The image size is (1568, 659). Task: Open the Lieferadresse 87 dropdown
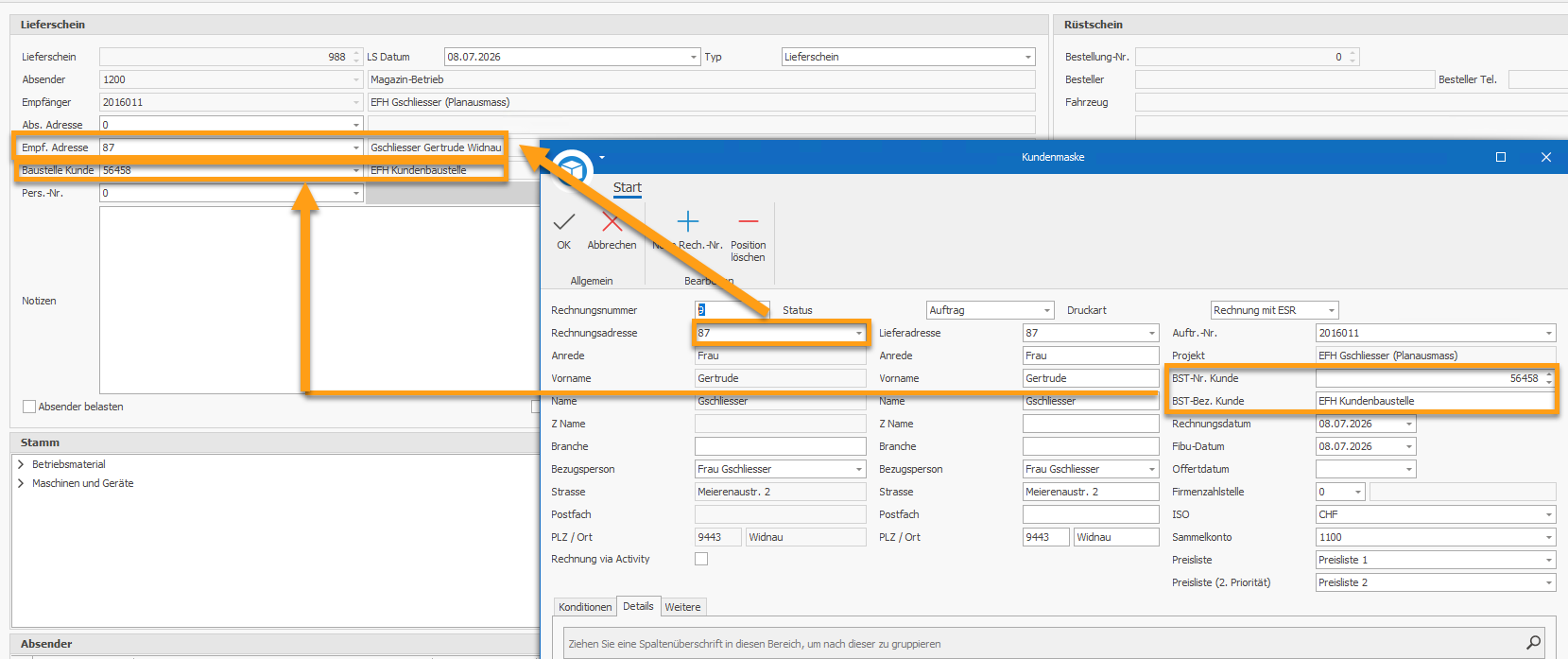click(x=1152, y=333)
